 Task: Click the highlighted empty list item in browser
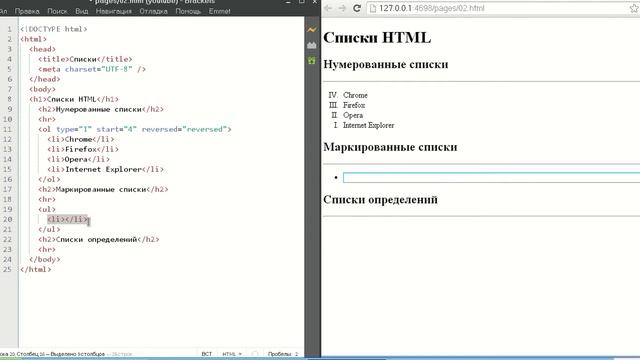click(491, 178)
